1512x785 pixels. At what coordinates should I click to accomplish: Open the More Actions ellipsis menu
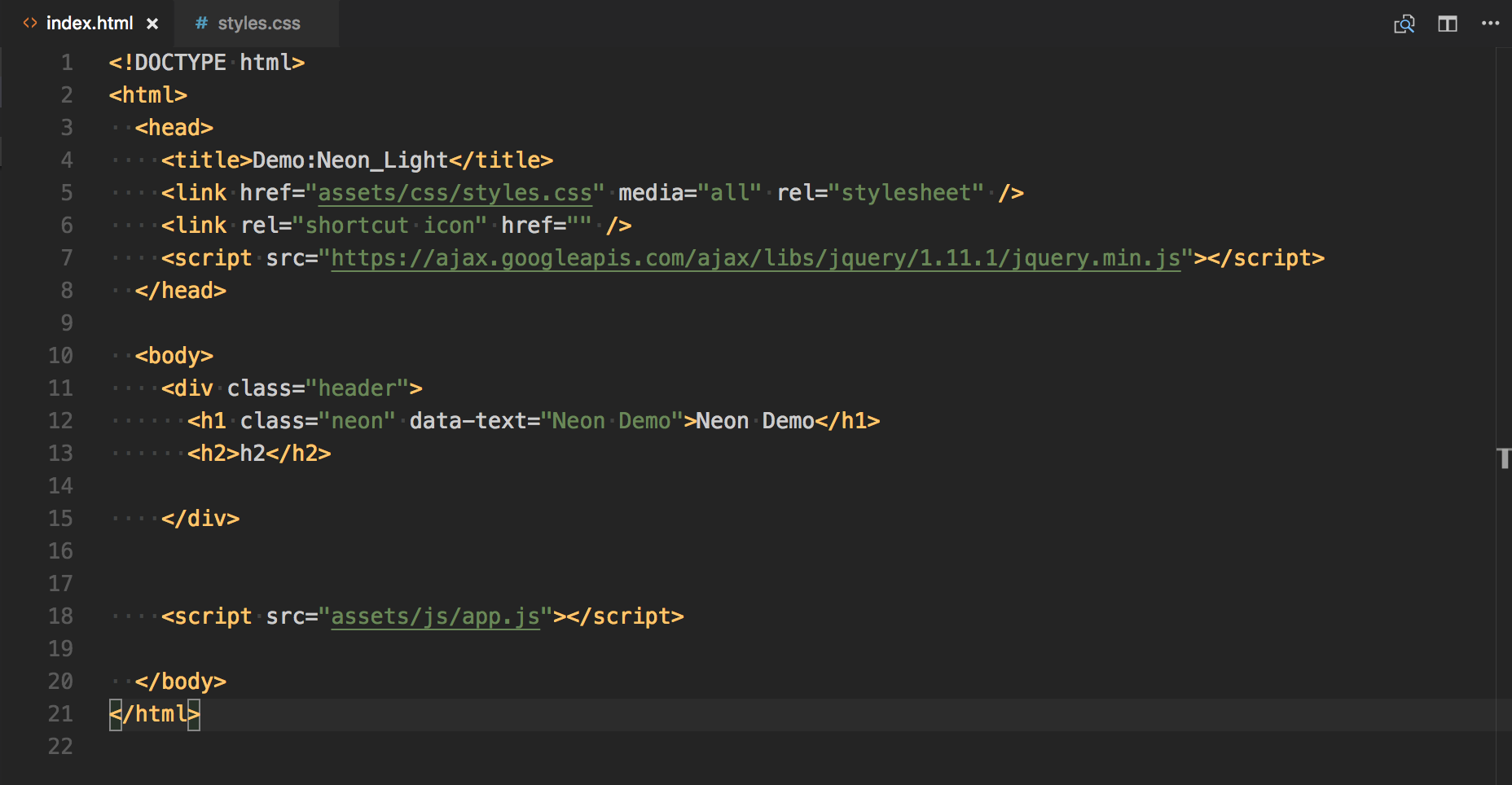[x=1490, y=24]
